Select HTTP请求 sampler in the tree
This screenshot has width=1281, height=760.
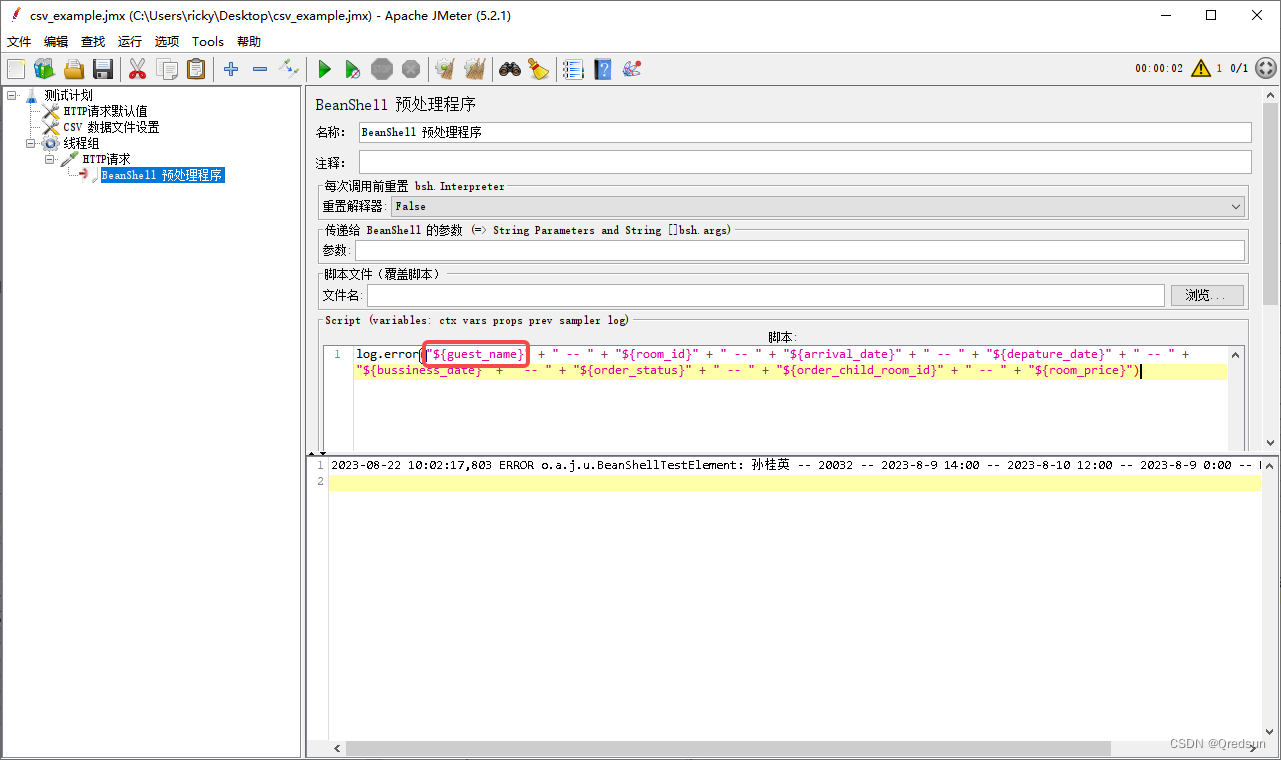[x=106, y=159]
